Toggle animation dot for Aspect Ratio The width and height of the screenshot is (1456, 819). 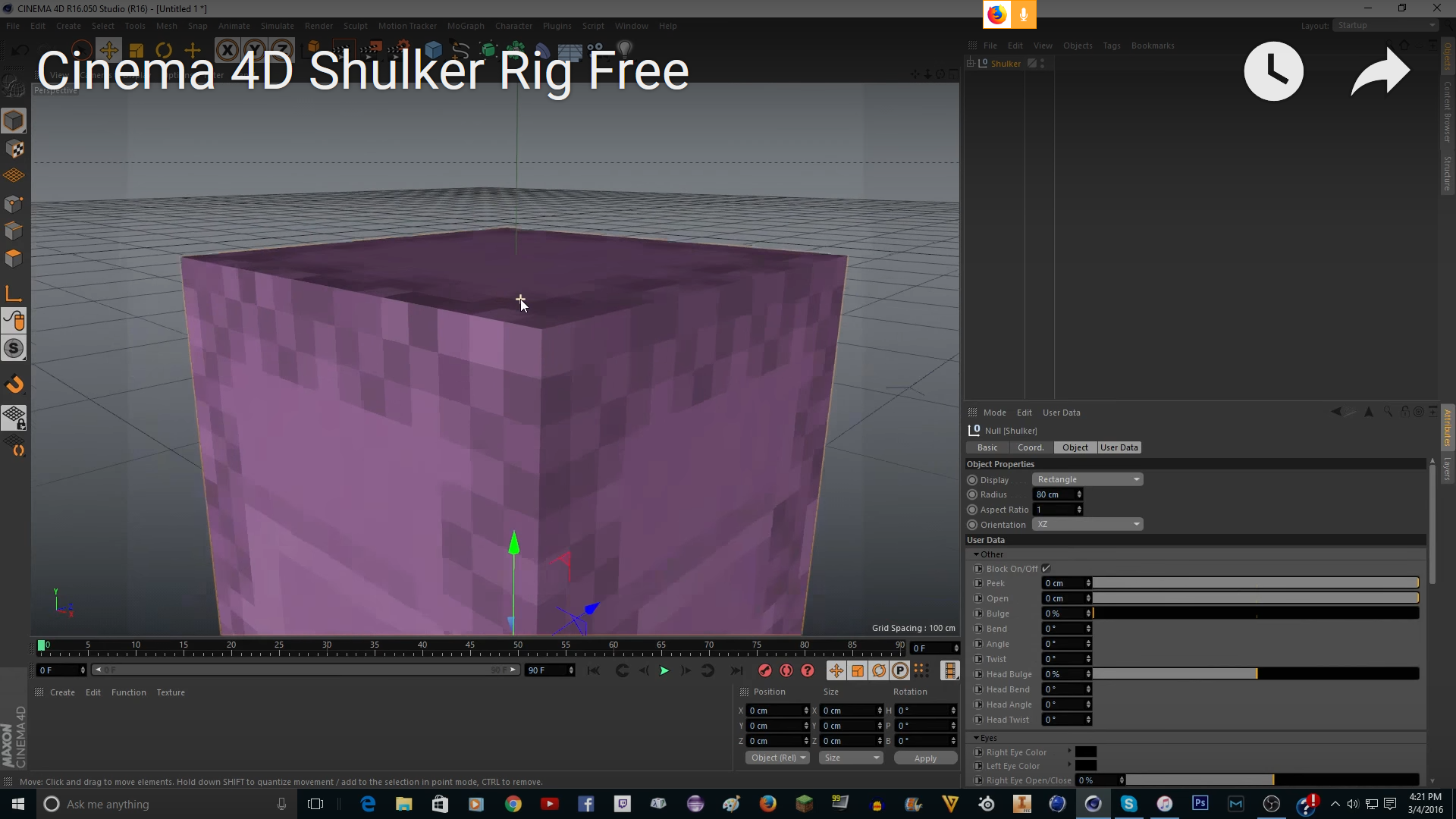click(972, 510)
